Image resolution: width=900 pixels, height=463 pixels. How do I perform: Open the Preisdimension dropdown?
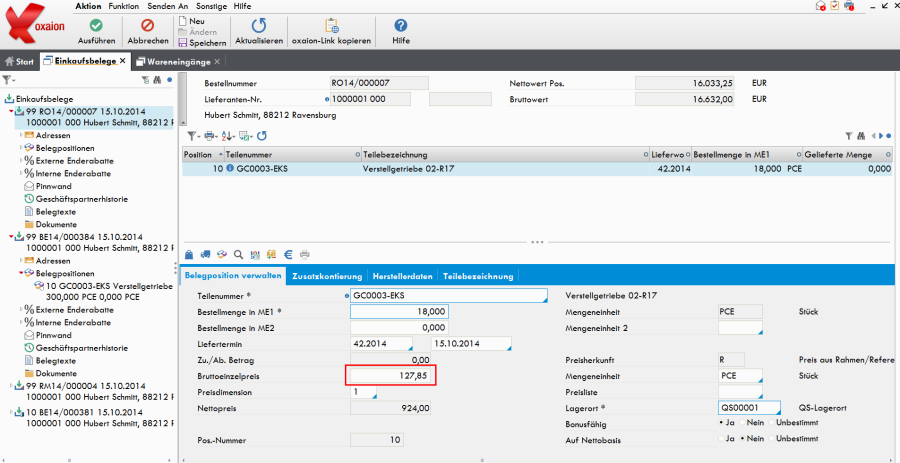(x=374, y=395)
